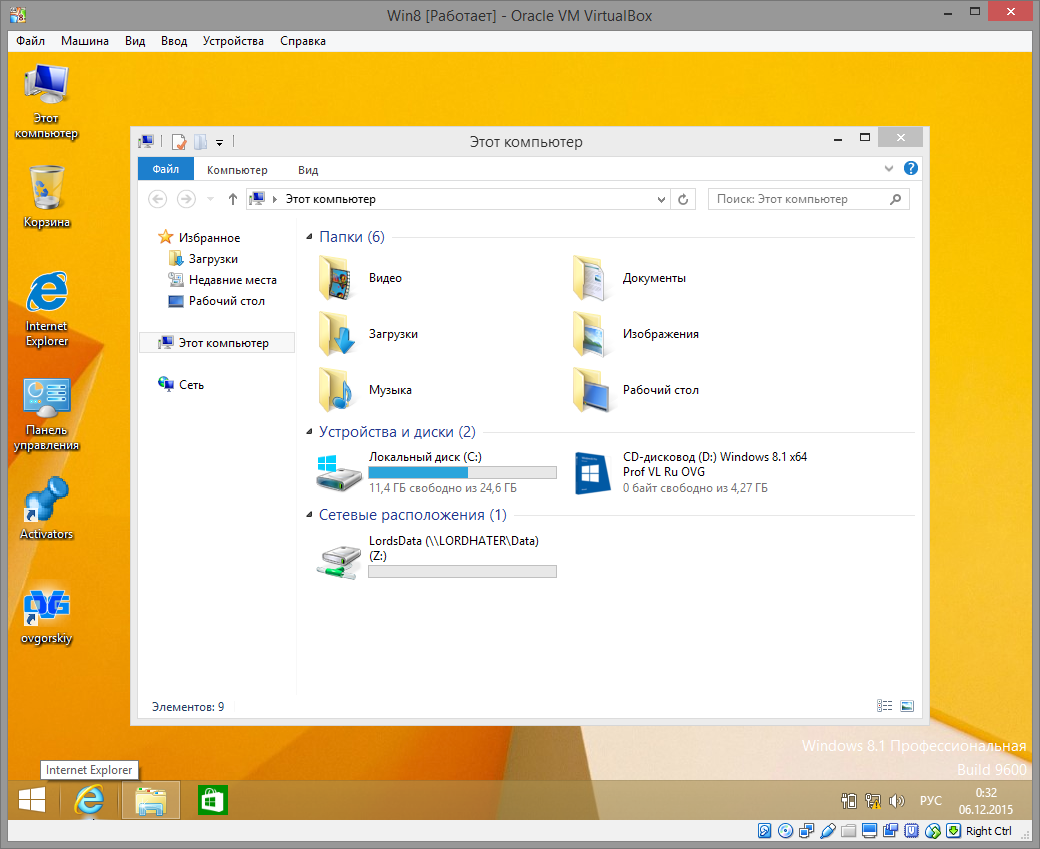
Task: Open Internet Explorer from taskbar
Action: [x=89, y=800]
